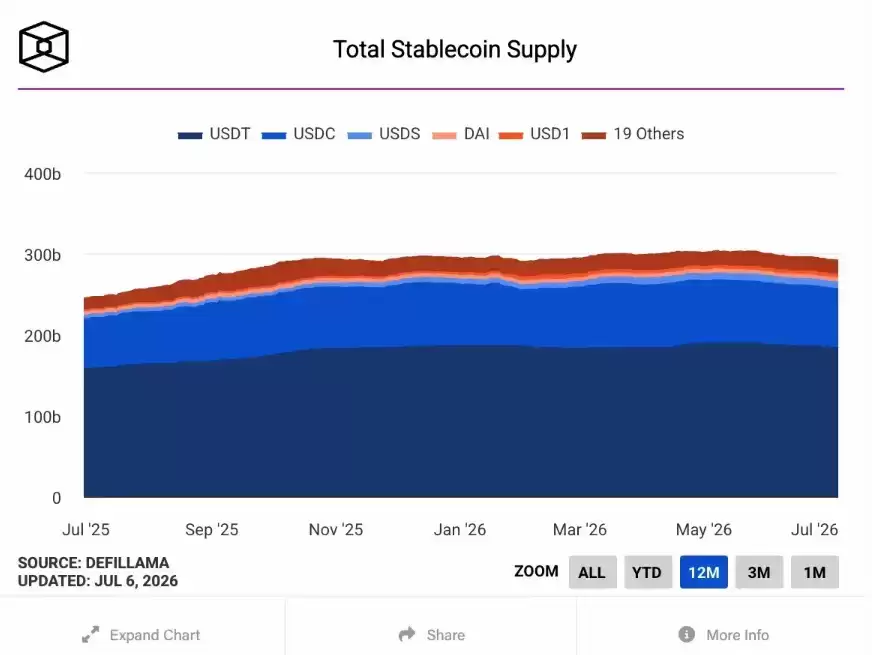Screen dimensions: 872x655
Task: Switch zoom to 1M
Action: coord(814,572)
